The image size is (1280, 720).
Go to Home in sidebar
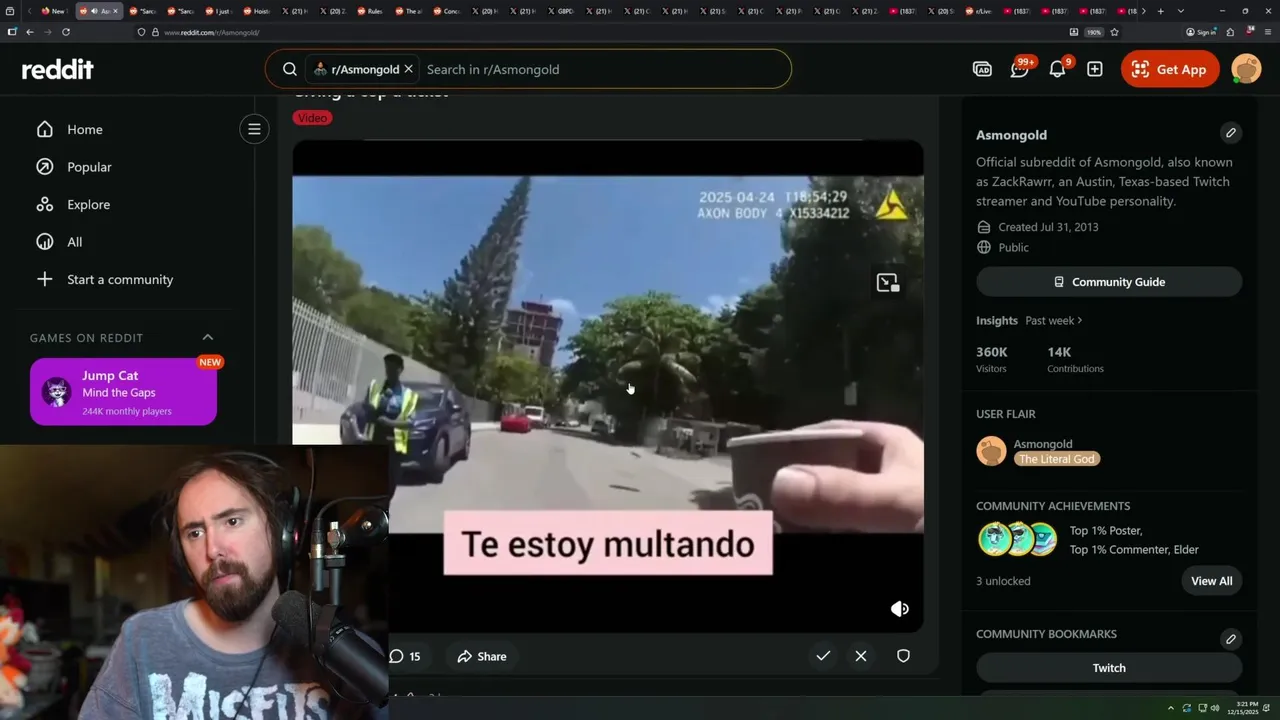(85, 129)
